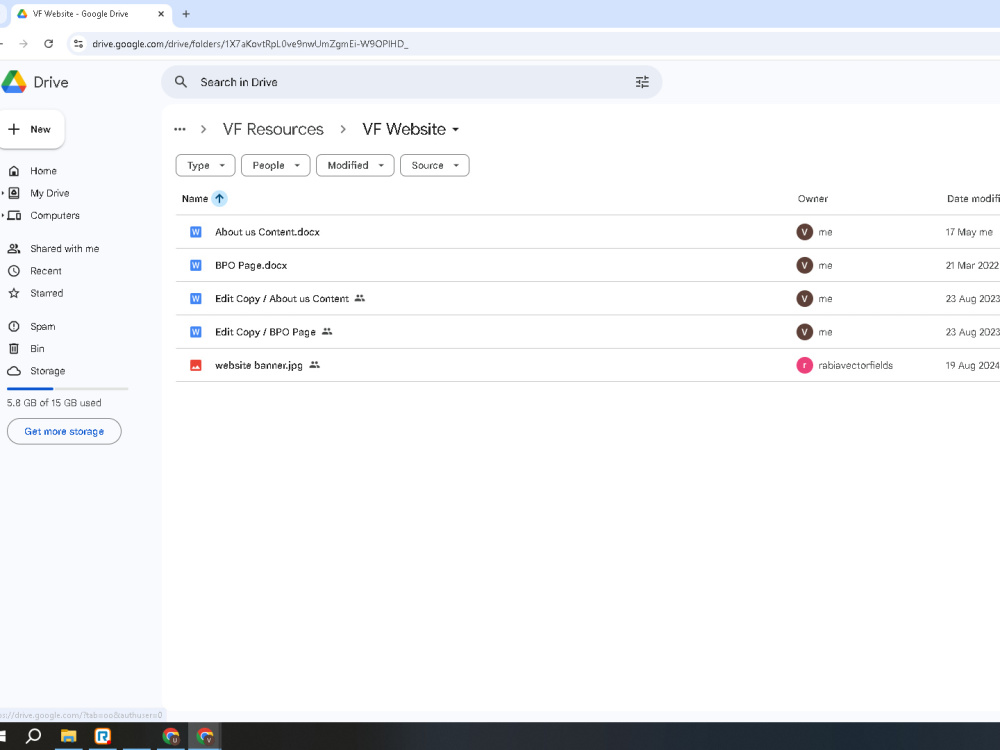Open advanced search filter options icon
Image resolution: width=1000 pixels, height=750 pixels.
[x=642, y=82]
